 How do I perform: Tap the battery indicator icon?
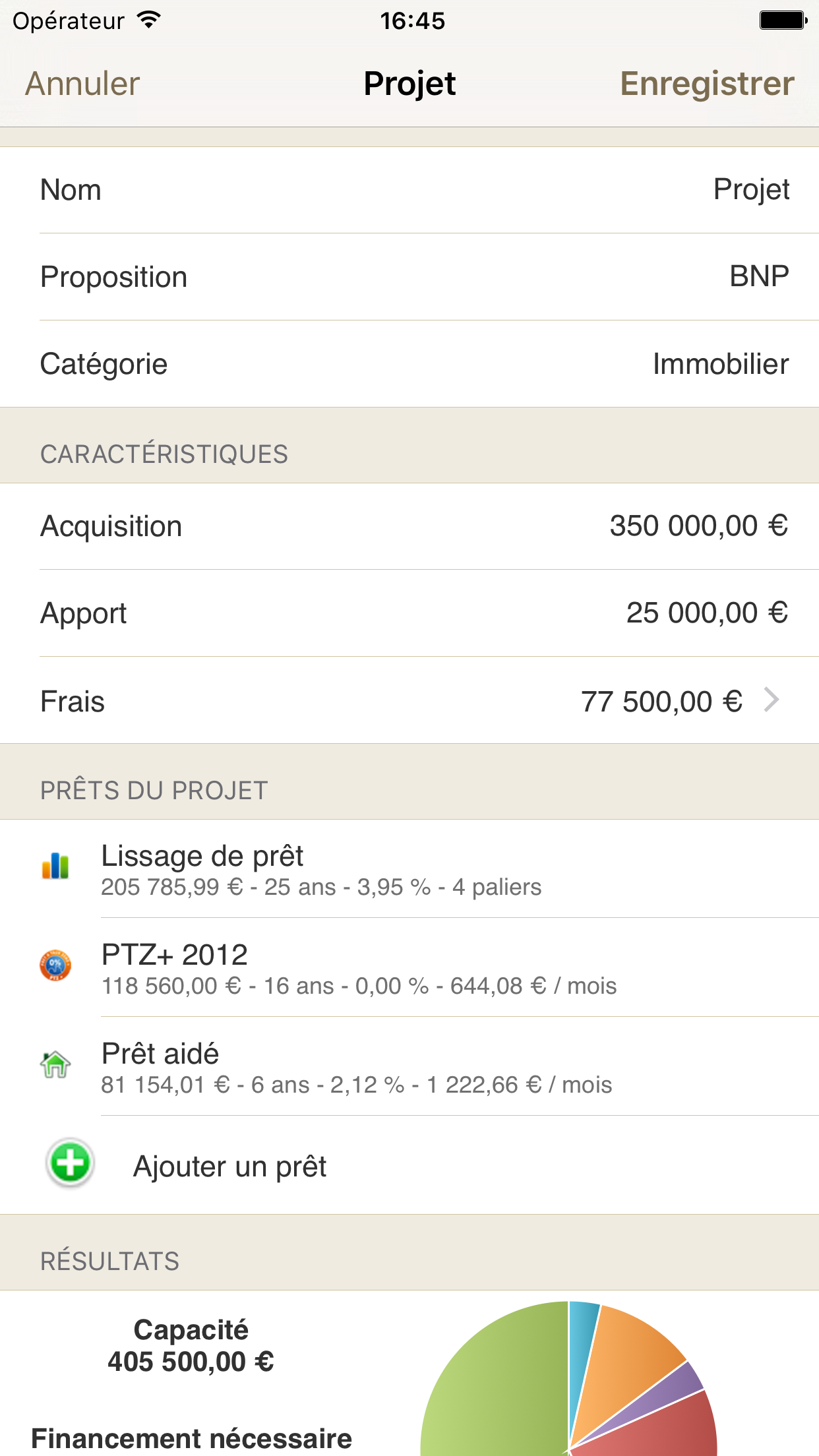[x=783, y=20]
